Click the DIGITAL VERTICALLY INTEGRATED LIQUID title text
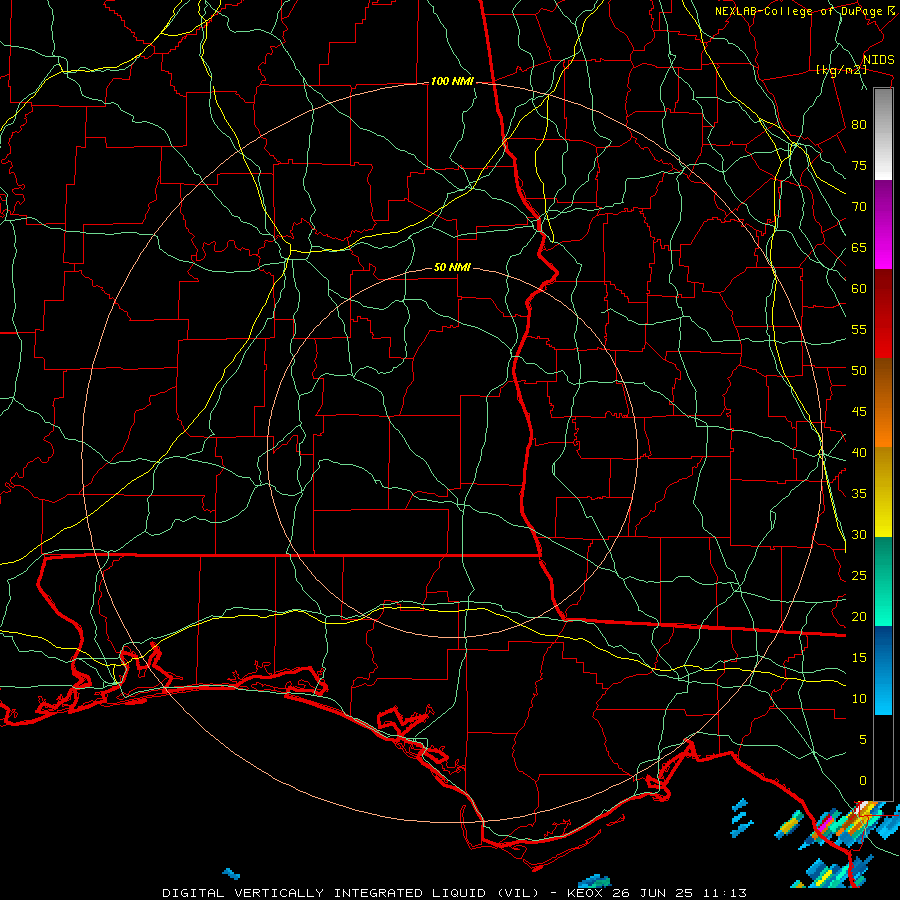900x900 pixels. [x=325, y=893]
